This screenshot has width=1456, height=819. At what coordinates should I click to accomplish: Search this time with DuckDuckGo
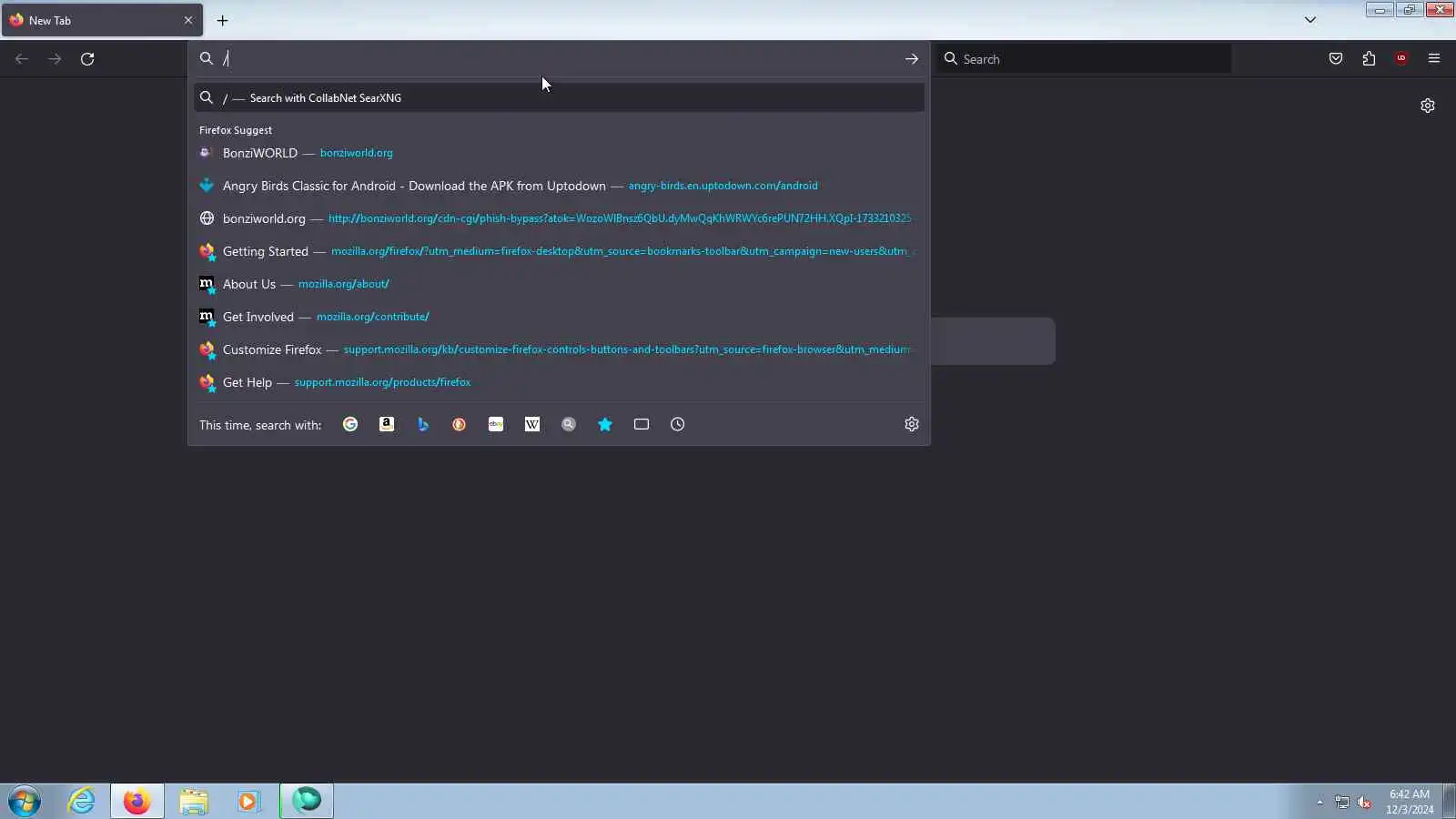460,424
